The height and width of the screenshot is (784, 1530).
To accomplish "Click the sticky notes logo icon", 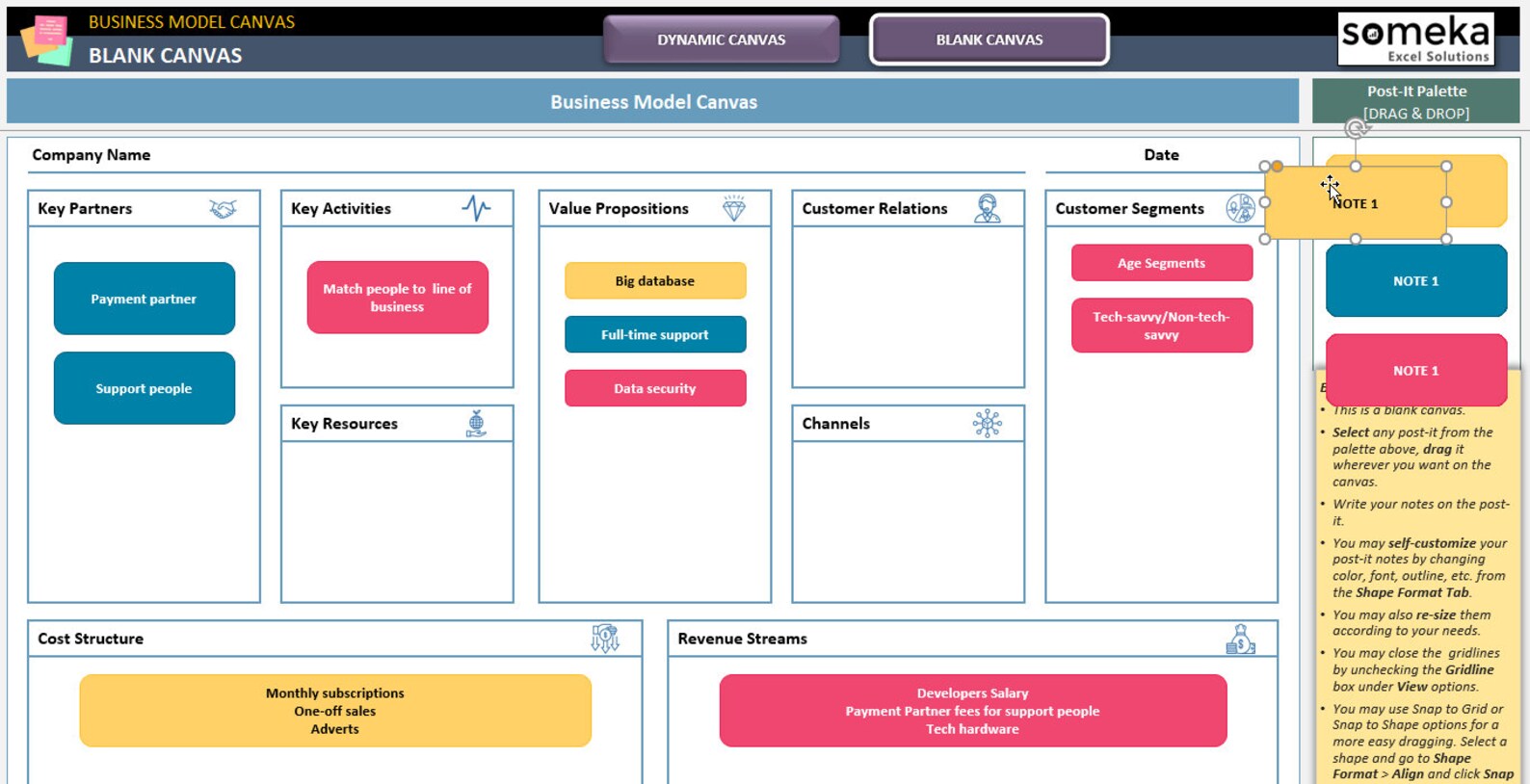I will [47, 40].
